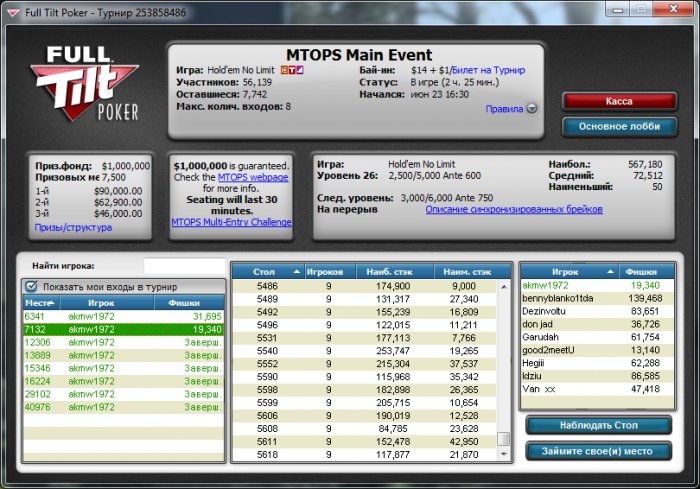Image resolution: width=700 pixels, height=489 pixels.
Task: Click the orange game-type icon next to Hold'em No Limit
Action: click(x=284, y=70)
